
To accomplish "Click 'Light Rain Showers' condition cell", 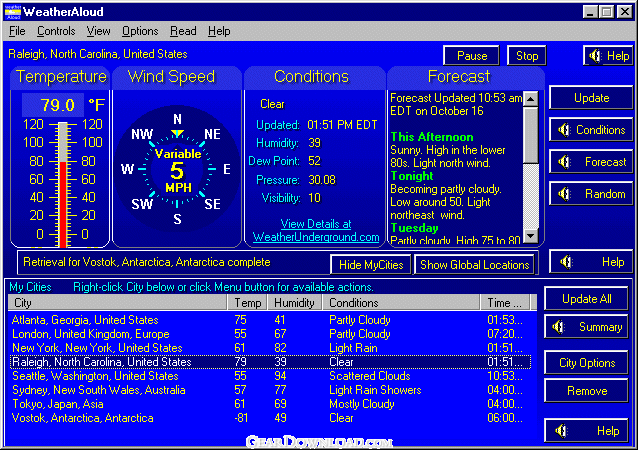I will [x=375, y=390].
